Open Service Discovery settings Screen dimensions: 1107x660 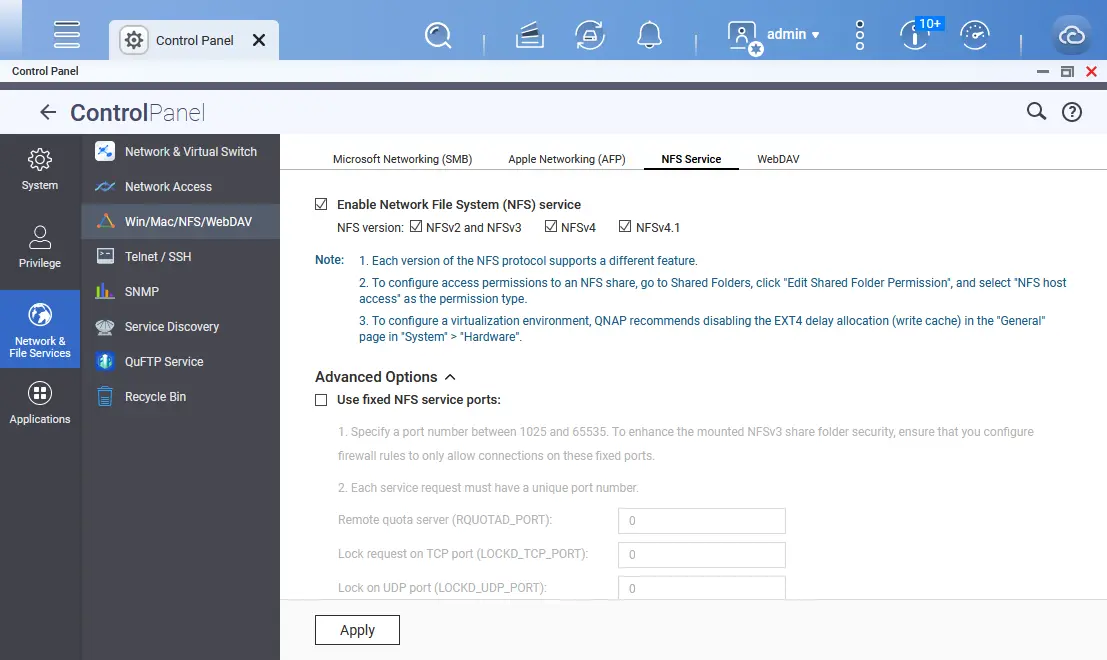tap(181, 327)
